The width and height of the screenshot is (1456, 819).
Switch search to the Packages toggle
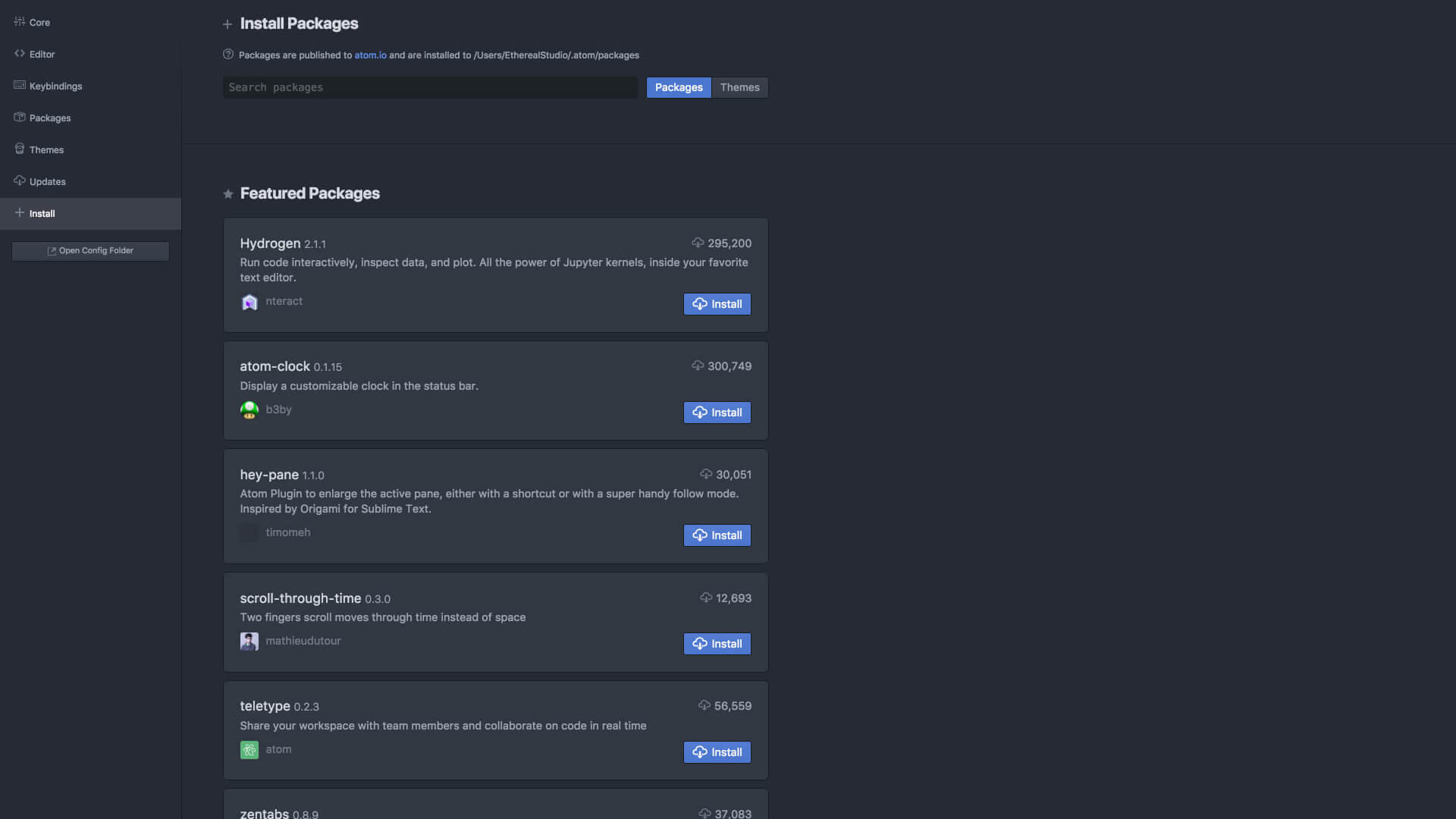(x=679, y=87)
